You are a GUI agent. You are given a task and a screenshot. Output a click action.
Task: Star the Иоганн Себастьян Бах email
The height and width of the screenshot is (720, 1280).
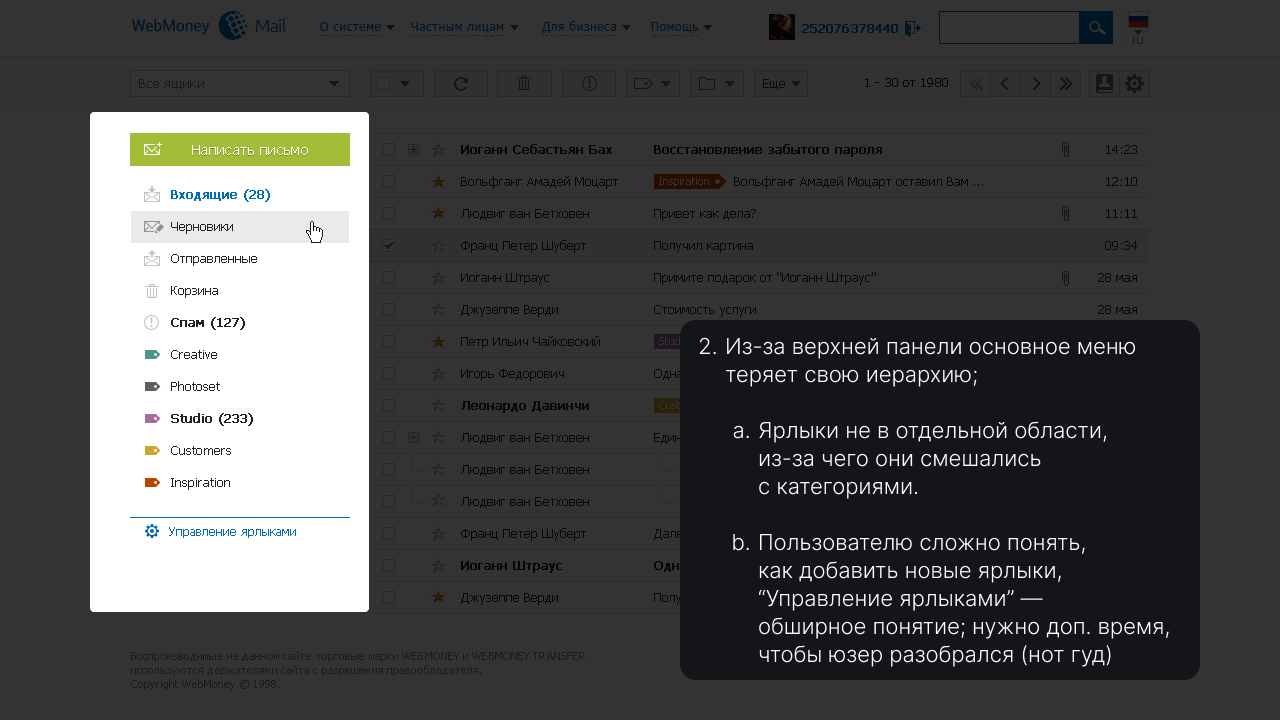[438, 150]
